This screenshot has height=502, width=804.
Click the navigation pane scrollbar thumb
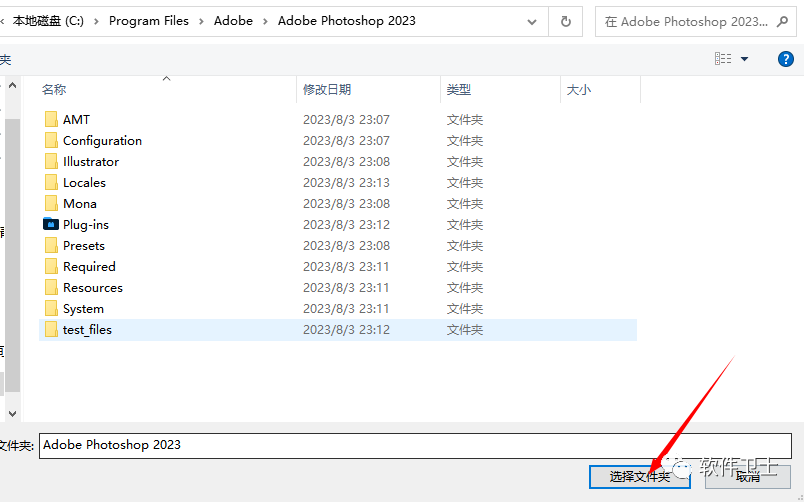(x=13, y=256)
